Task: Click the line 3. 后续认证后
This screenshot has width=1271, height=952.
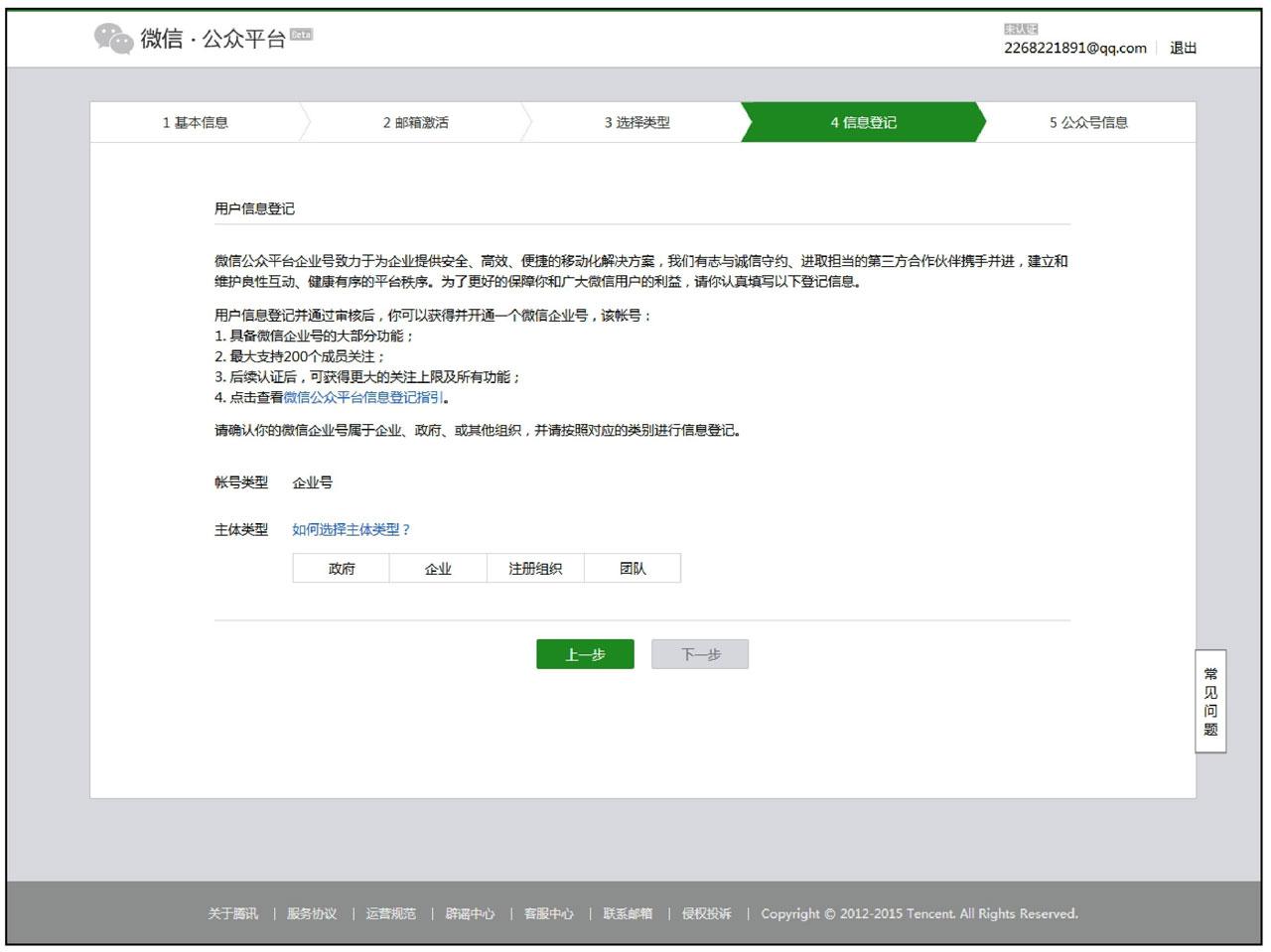Action: point(367,377)
